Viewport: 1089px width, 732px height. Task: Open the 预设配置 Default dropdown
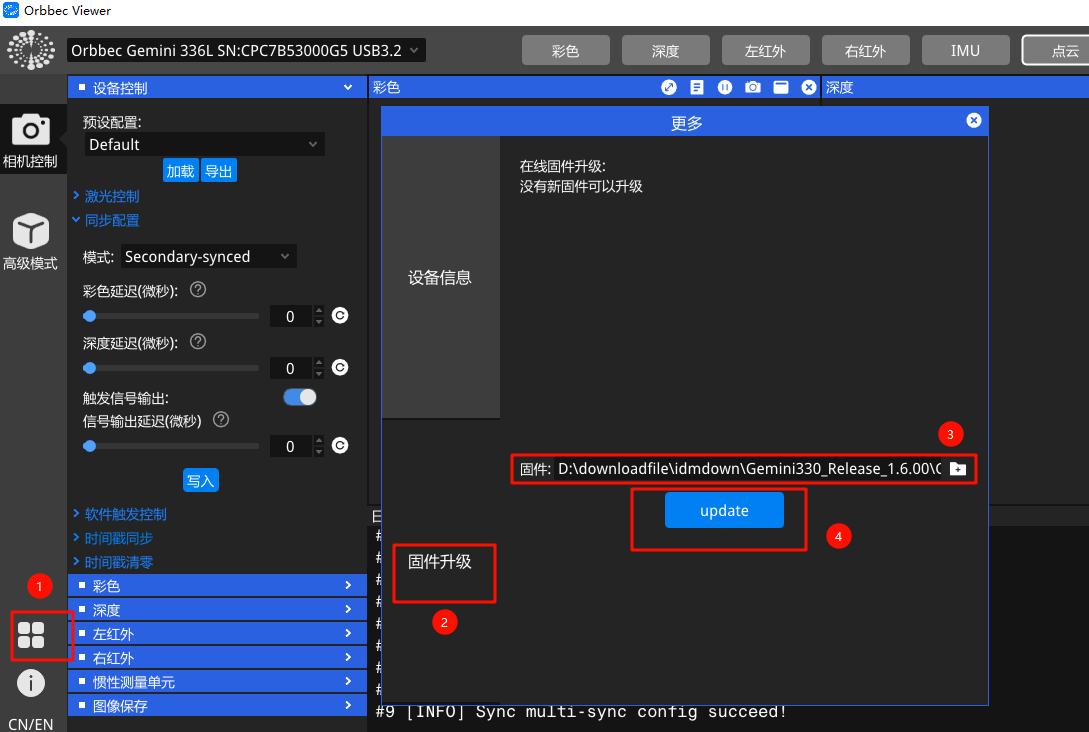(x=204, y=145)
